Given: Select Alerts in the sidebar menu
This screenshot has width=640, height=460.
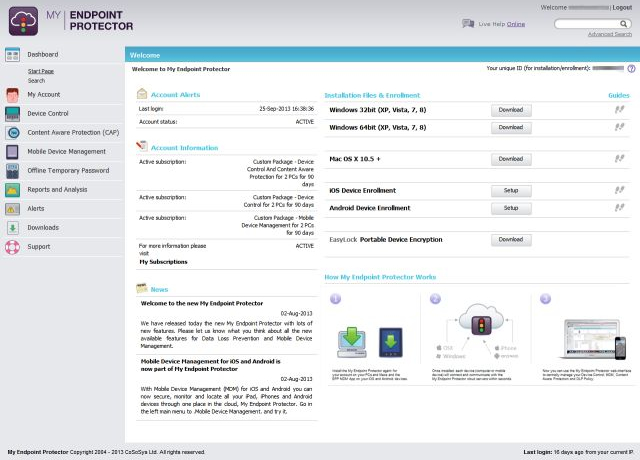Looking at the screenshot, I should [x=36, y=209].
